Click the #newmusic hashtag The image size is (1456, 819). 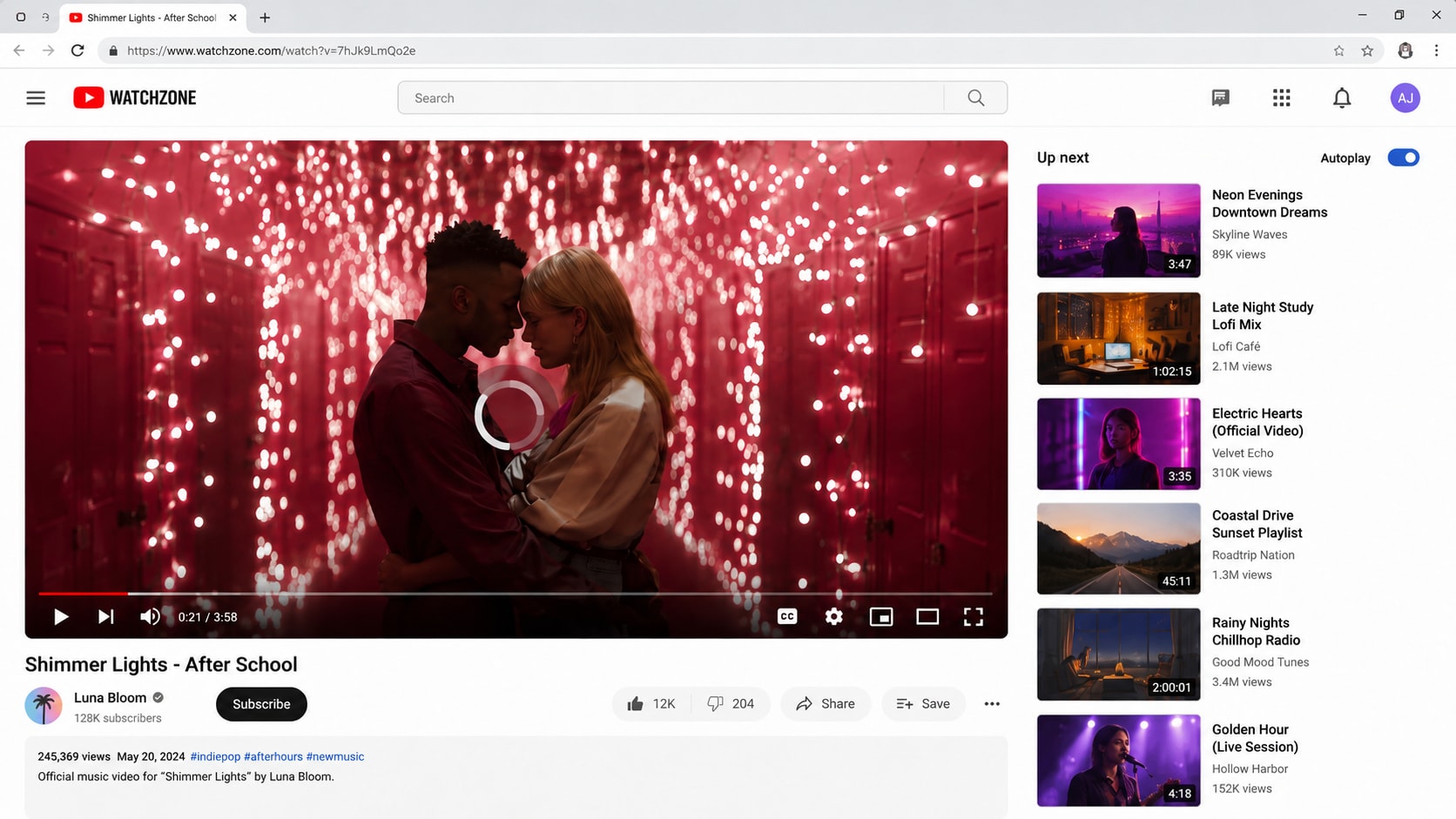[335, 756]
